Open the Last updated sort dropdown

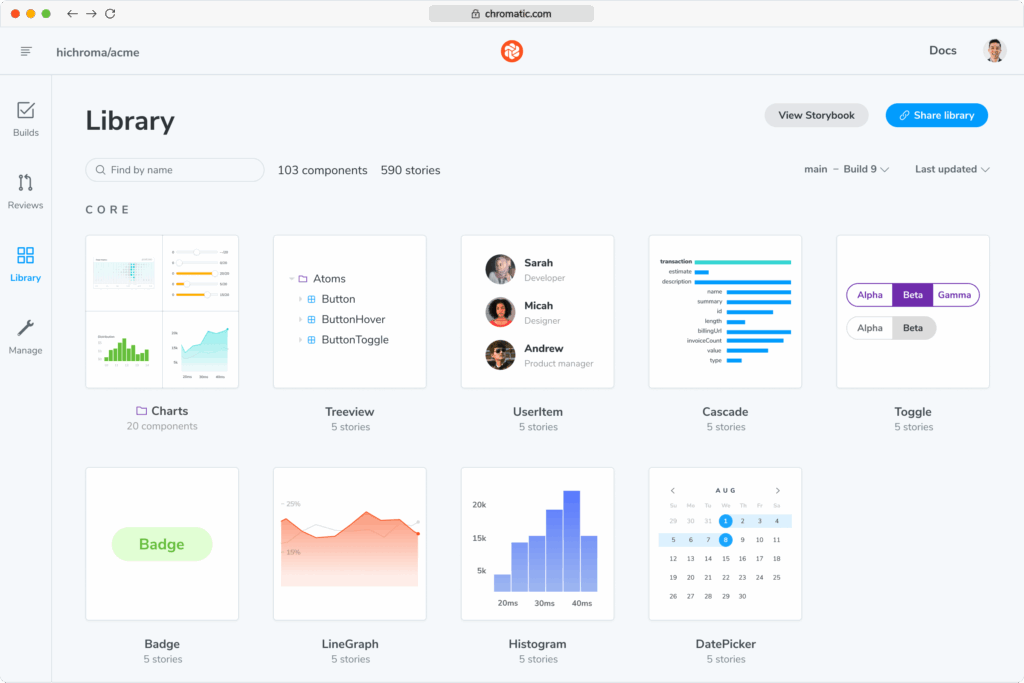tap(952, 169)
